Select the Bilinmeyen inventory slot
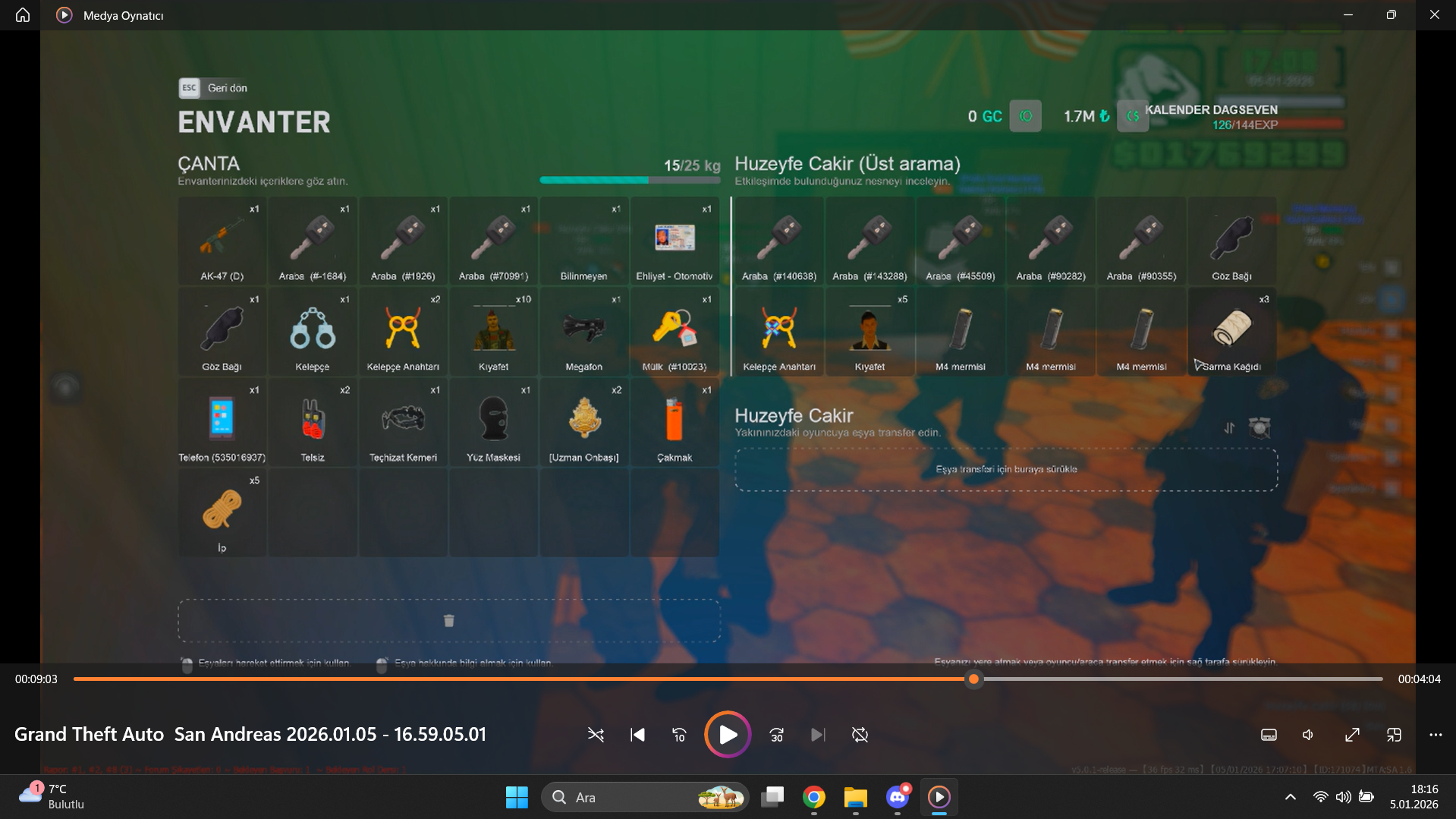Viewport: 1456px width, 819px height. click(x=583, y=241)
